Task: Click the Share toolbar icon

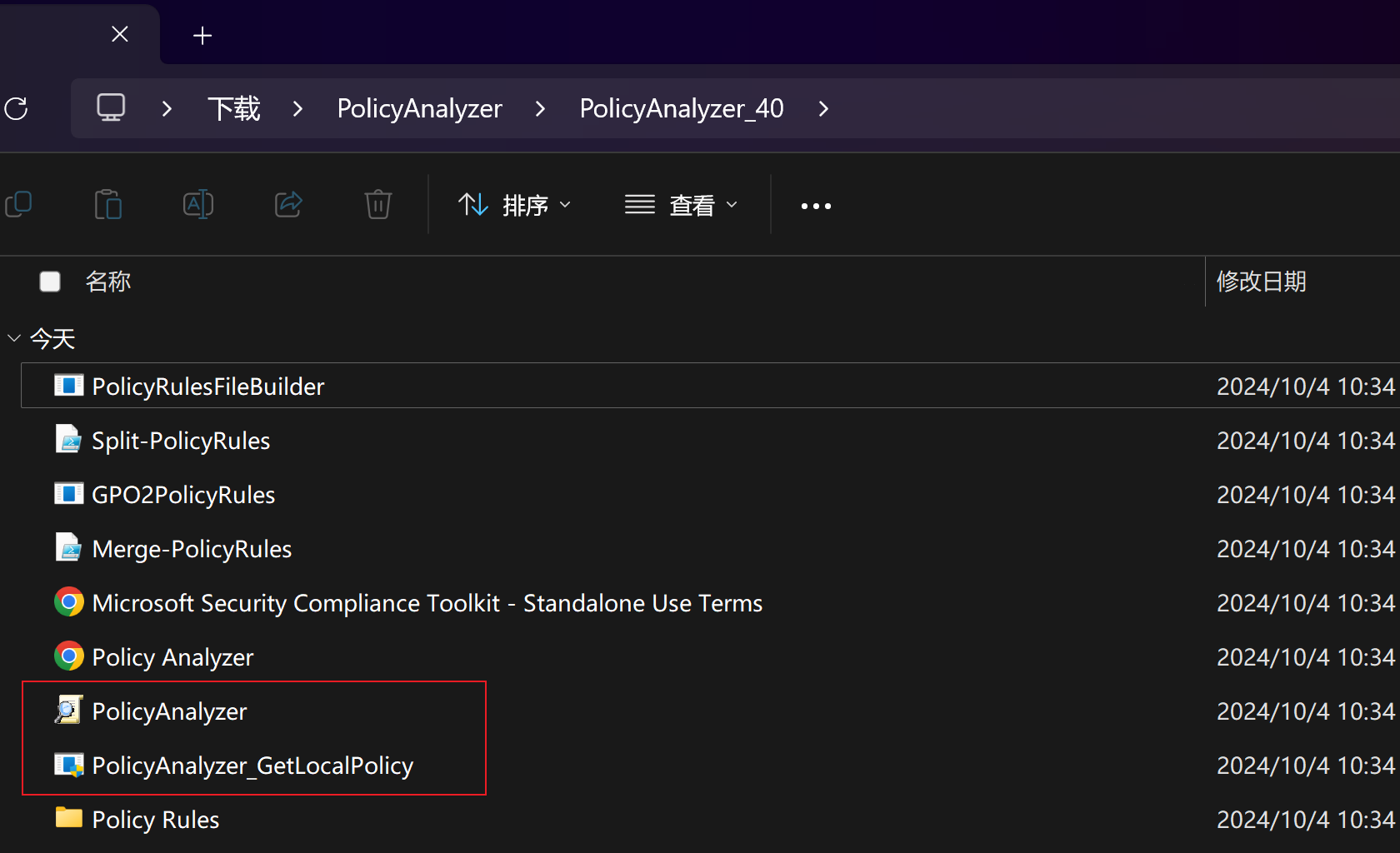Action: point(288,204)
